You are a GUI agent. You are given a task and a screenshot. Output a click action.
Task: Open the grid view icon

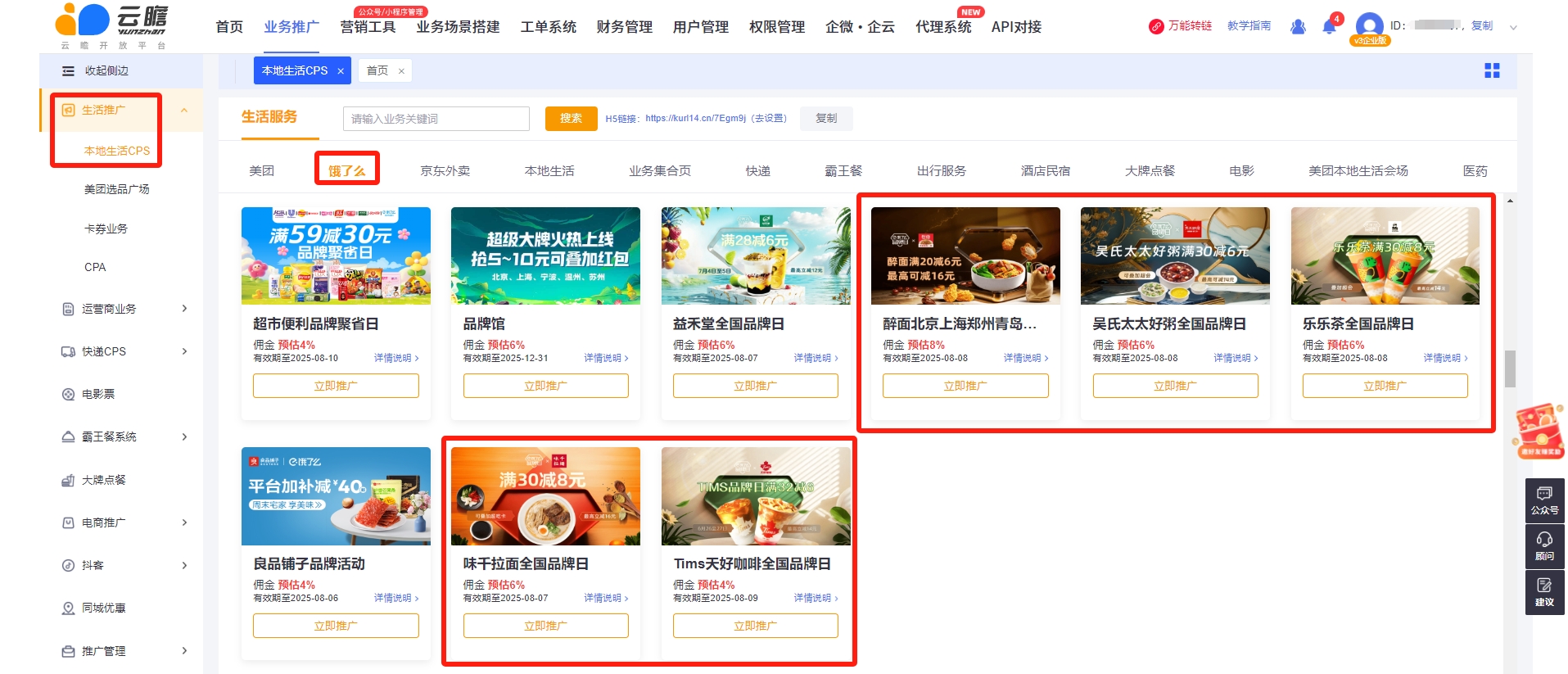tap(1492, 71)
